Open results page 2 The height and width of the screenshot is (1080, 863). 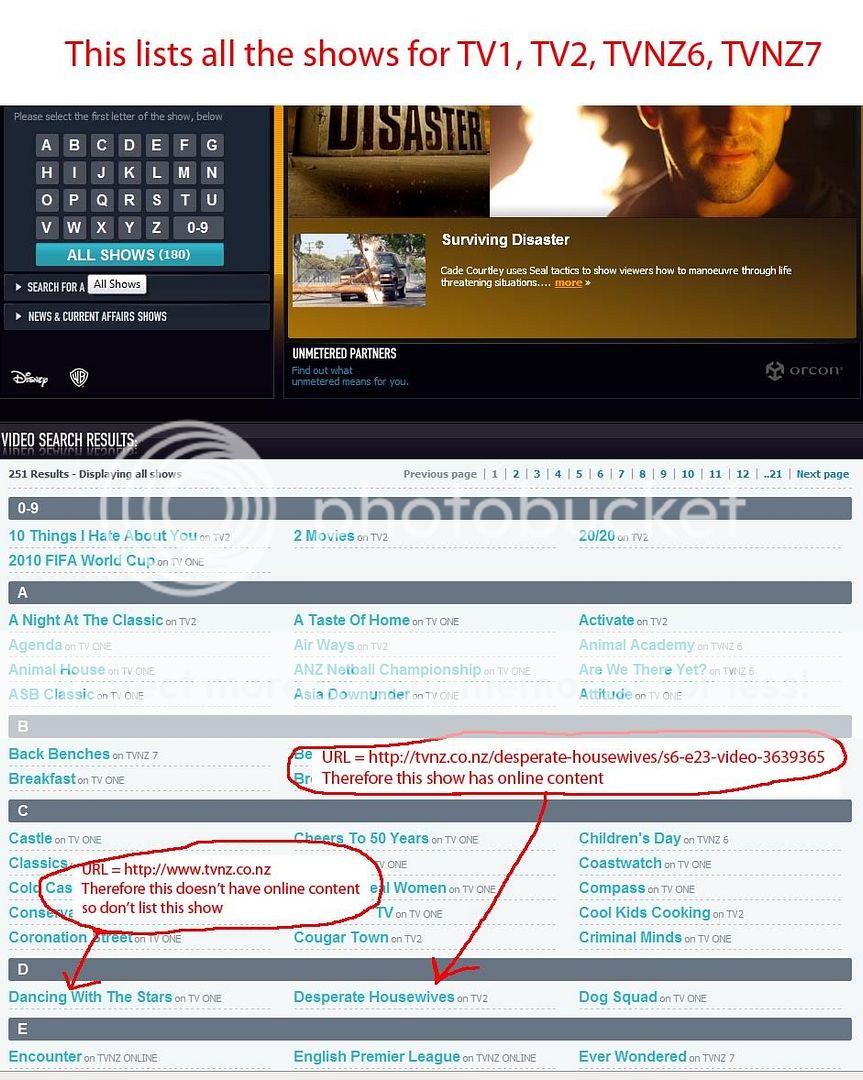click(x=515, y=474)
